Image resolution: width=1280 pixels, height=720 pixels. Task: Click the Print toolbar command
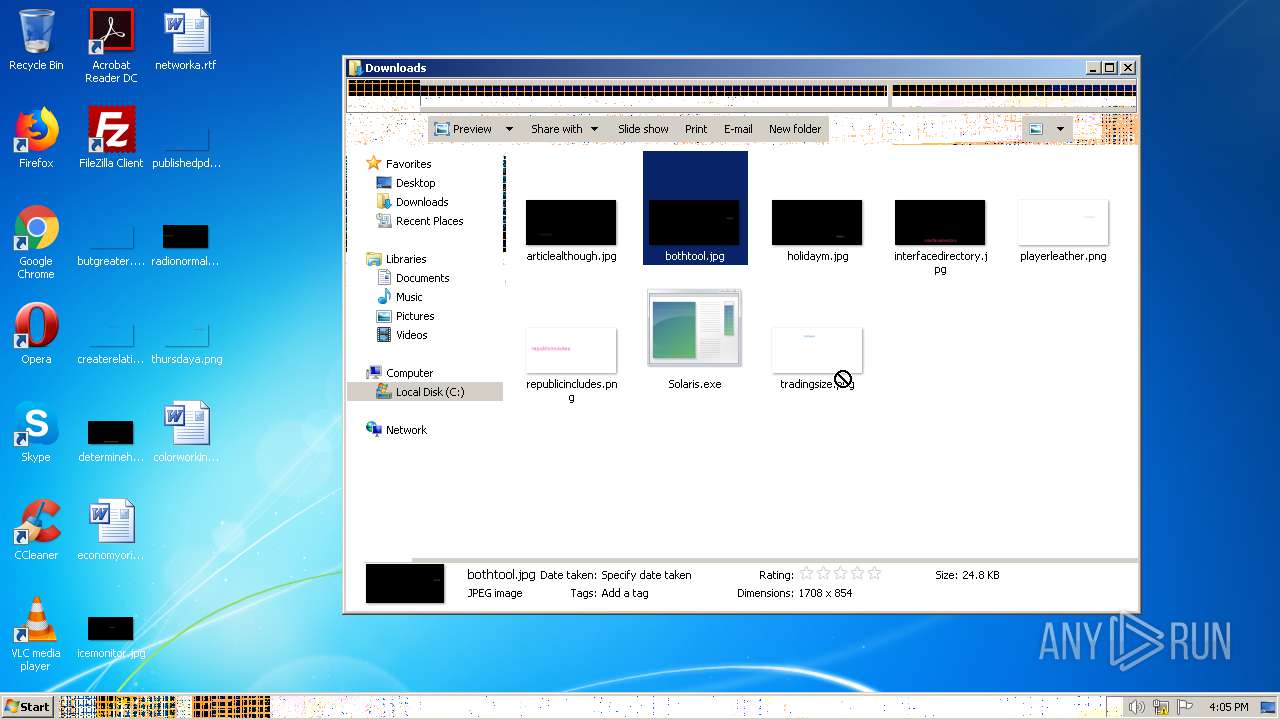(696, 129)
